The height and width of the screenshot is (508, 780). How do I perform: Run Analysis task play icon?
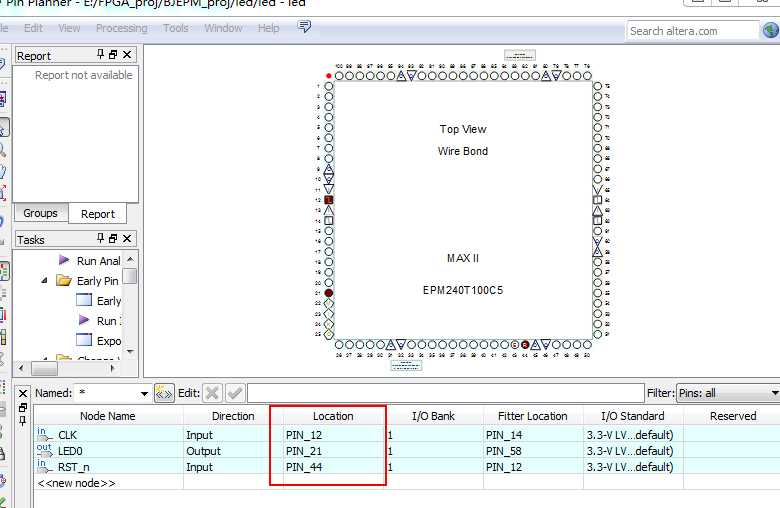coord(64,260)
